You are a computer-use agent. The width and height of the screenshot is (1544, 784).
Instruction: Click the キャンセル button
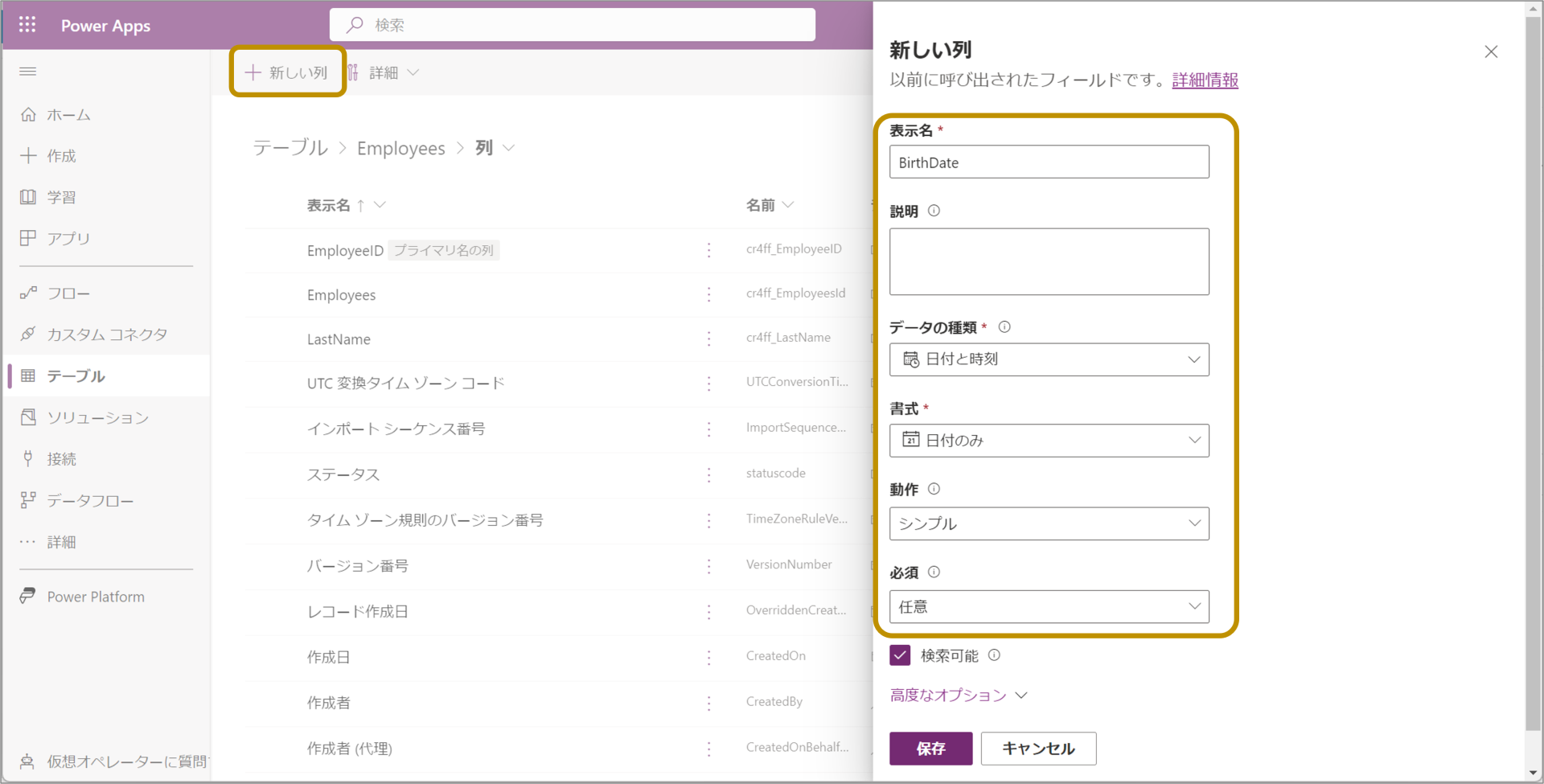click(x=1038, y=749)
